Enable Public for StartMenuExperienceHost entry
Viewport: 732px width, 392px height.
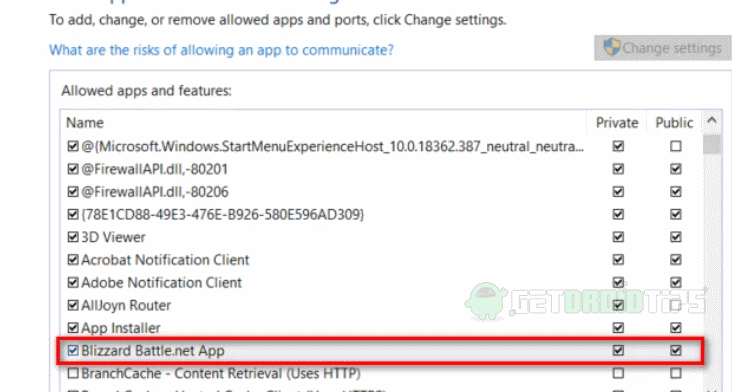[676, 147]
